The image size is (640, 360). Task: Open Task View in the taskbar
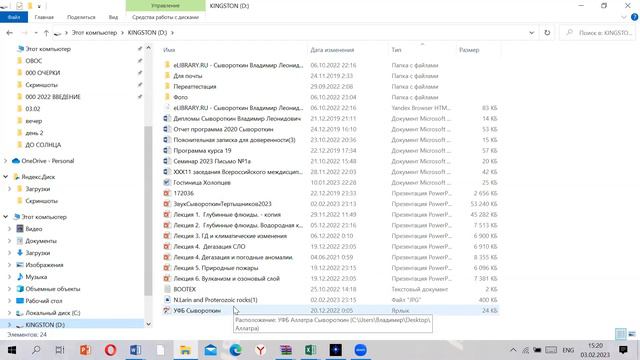click(x=60, y=350)
